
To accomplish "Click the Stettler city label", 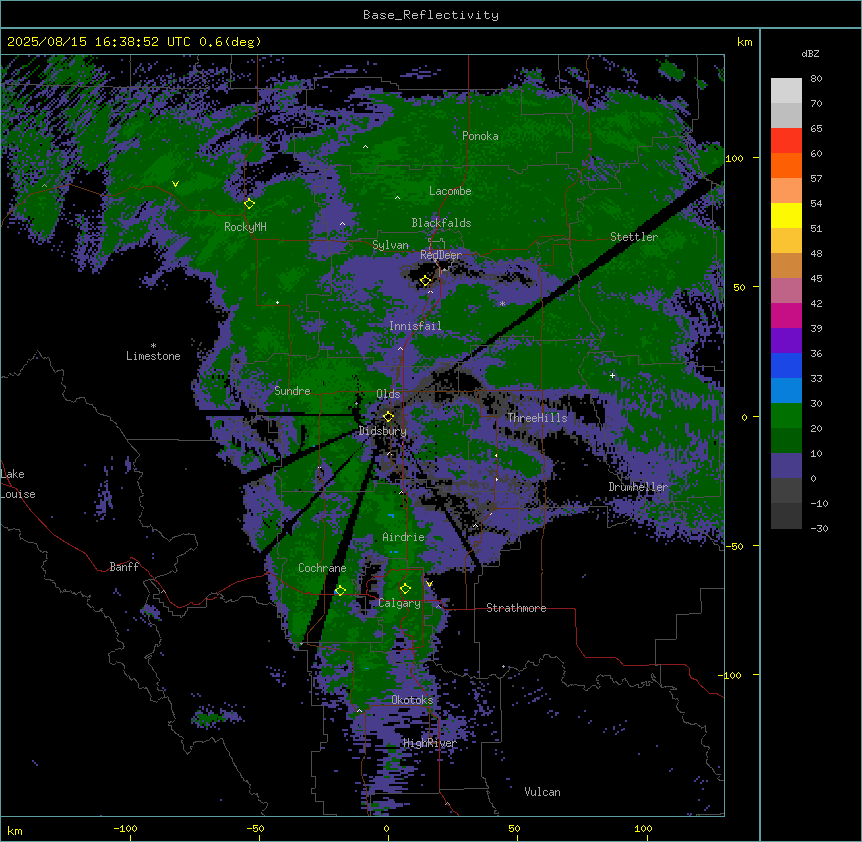I will pos(634,237).
